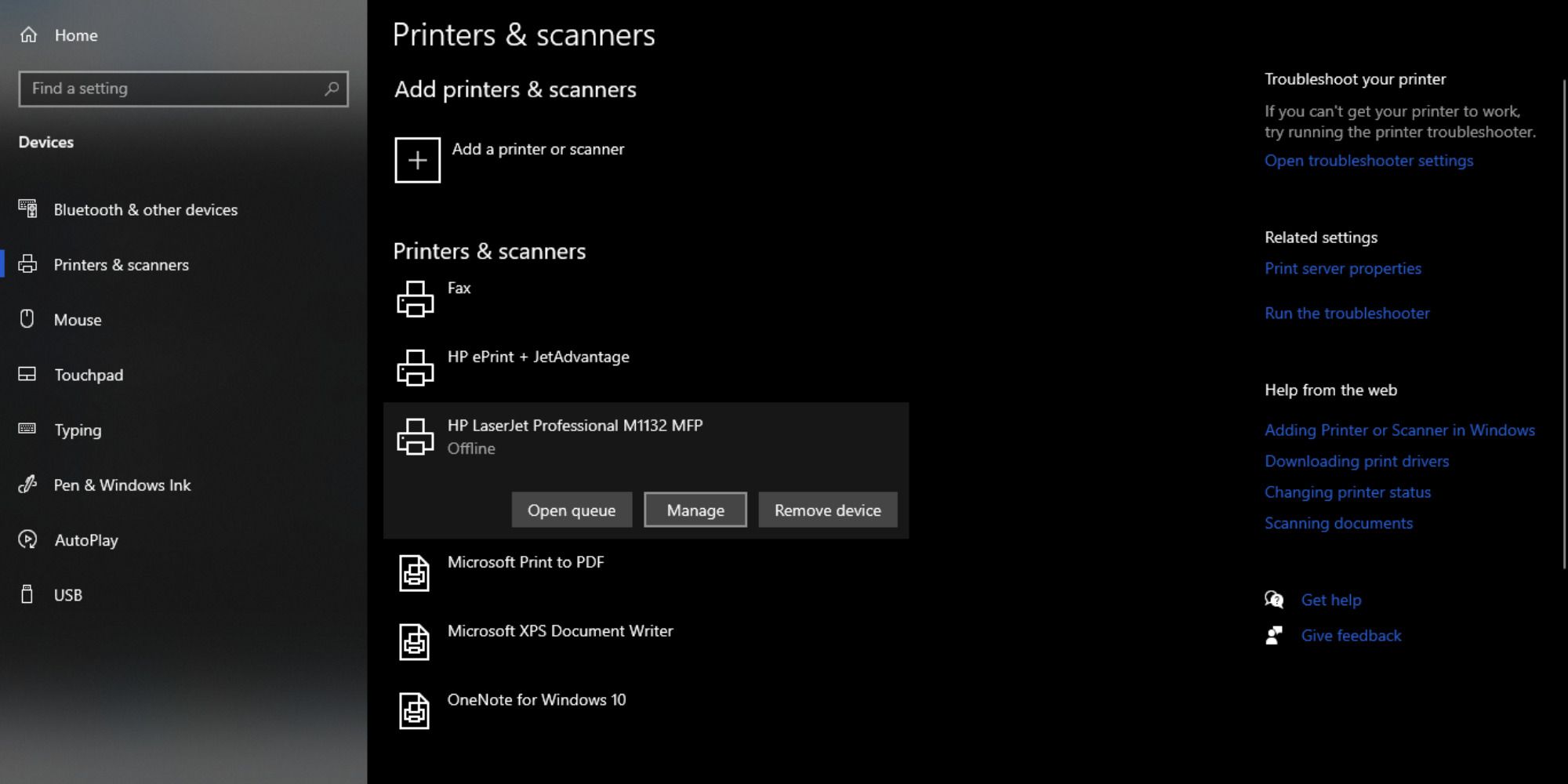Click the Printers & scanners sidebar icon
The image size is (1568, 784).
[x=27, y=264]
